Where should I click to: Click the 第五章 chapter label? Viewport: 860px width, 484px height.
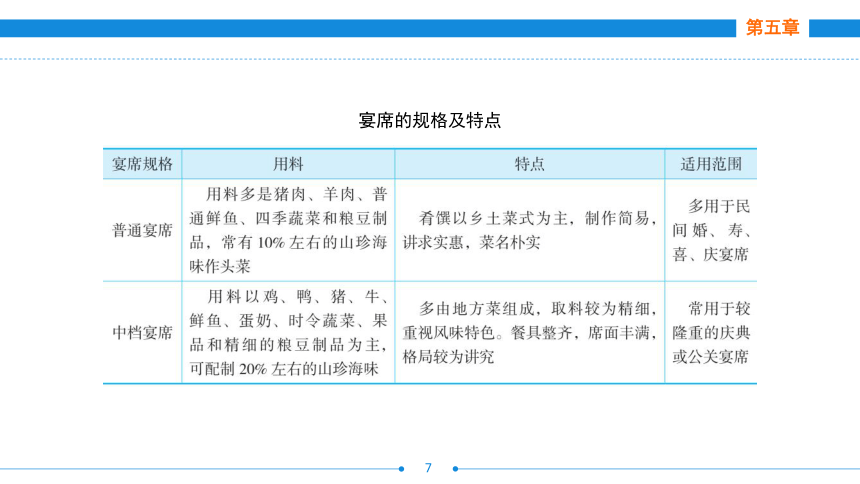[x=772, y=27]
